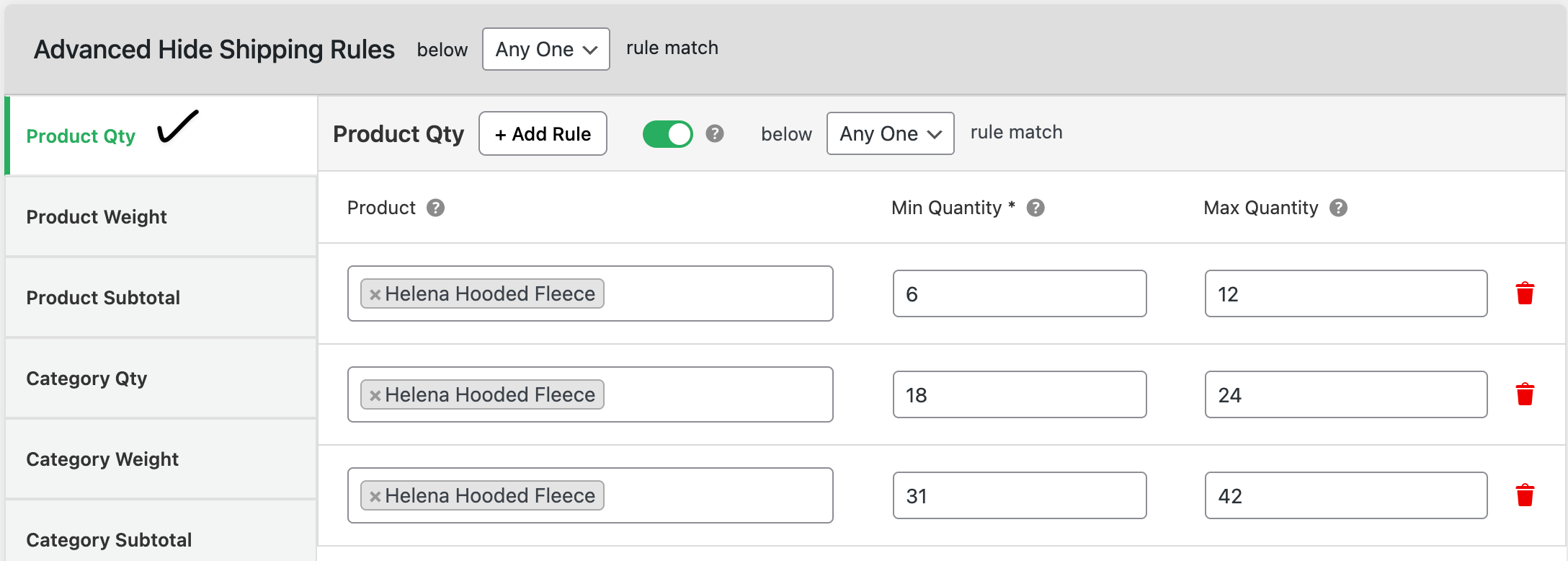The width and height of the screenshot is (1568, 561).
Task: Click the Min Quantity field containing 31
Action: 1019,495
